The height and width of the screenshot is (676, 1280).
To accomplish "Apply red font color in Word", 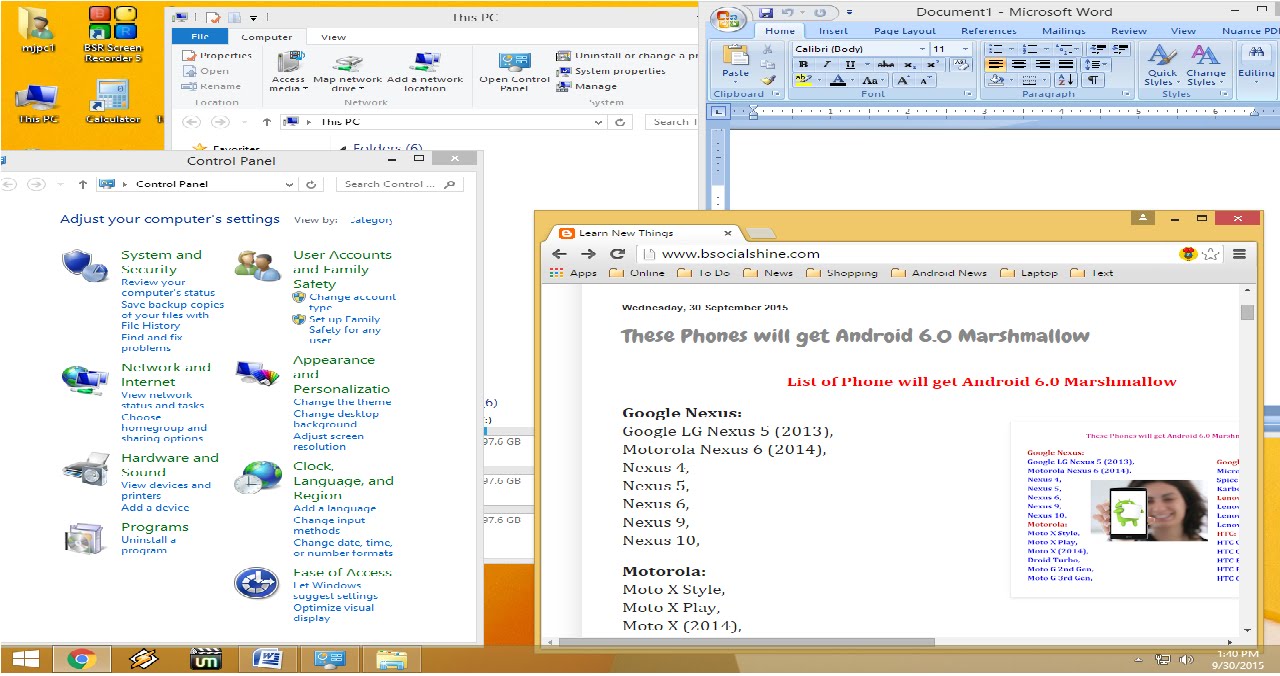I will click(837, 80).
